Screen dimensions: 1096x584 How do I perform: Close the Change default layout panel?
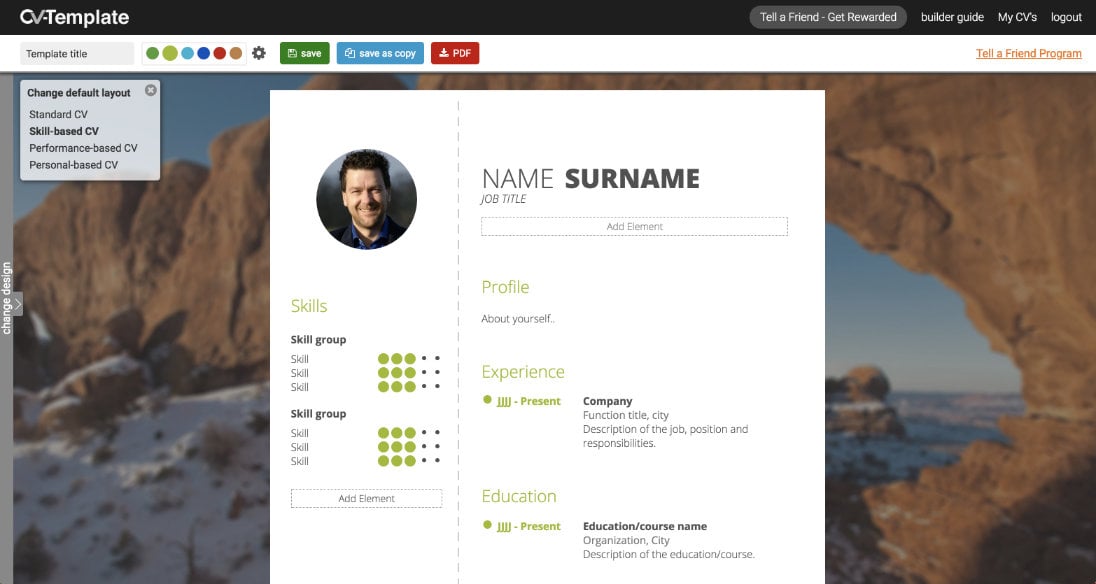150,90
